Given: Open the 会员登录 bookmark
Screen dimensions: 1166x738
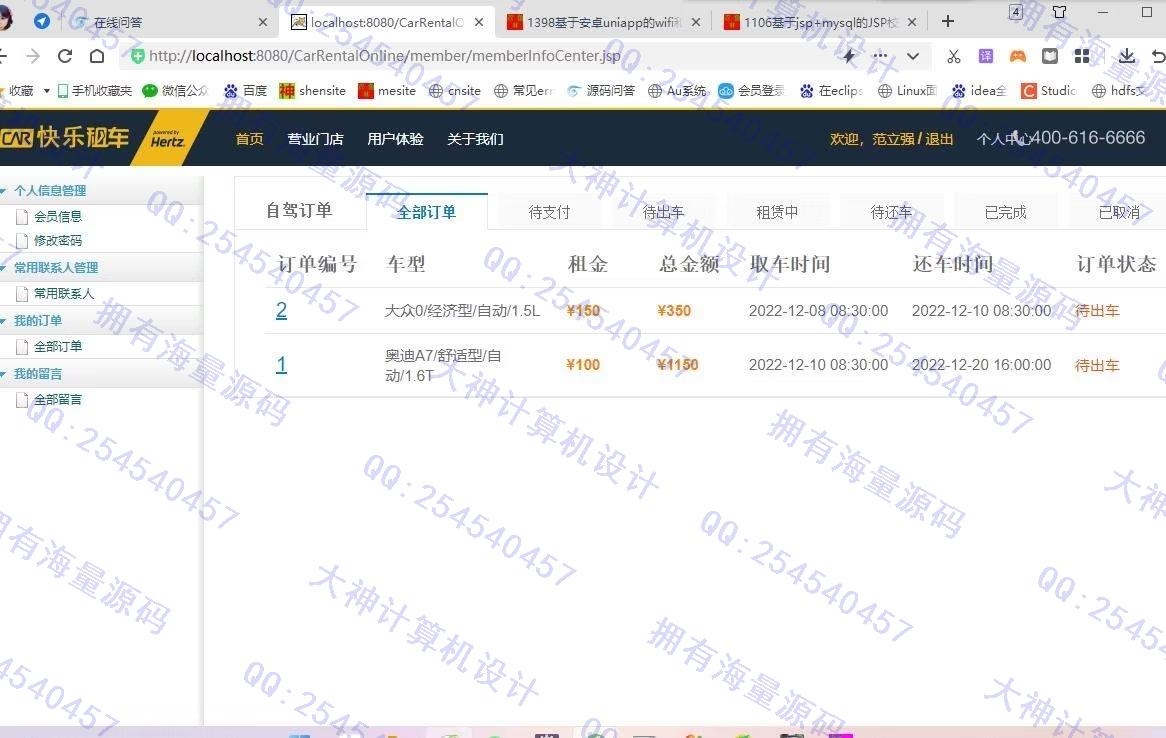Looking at the screenshot, I should [x=751, y=91].
